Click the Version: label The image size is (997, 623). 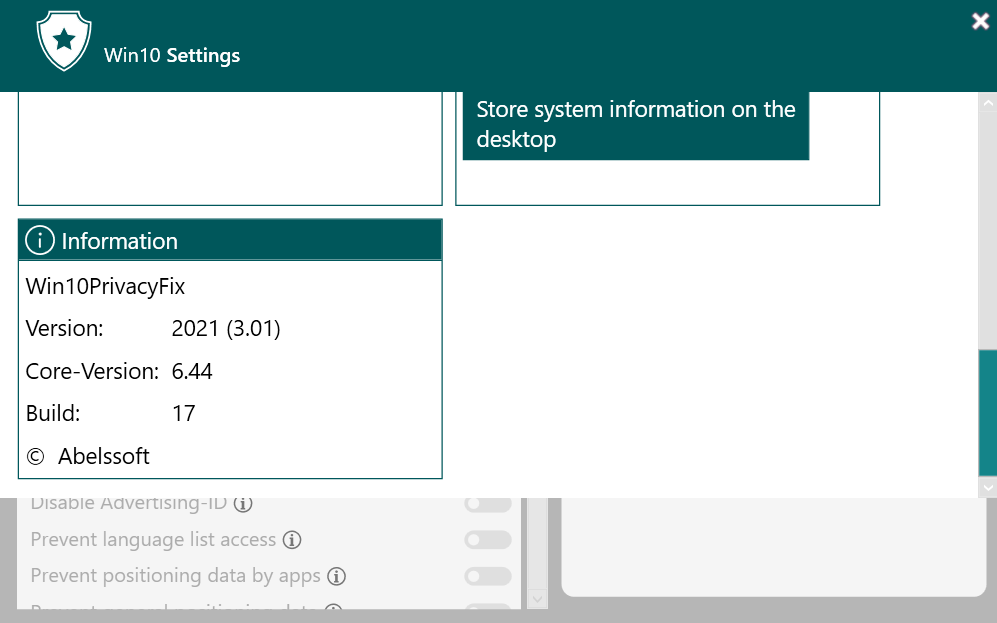coord(64,329)
